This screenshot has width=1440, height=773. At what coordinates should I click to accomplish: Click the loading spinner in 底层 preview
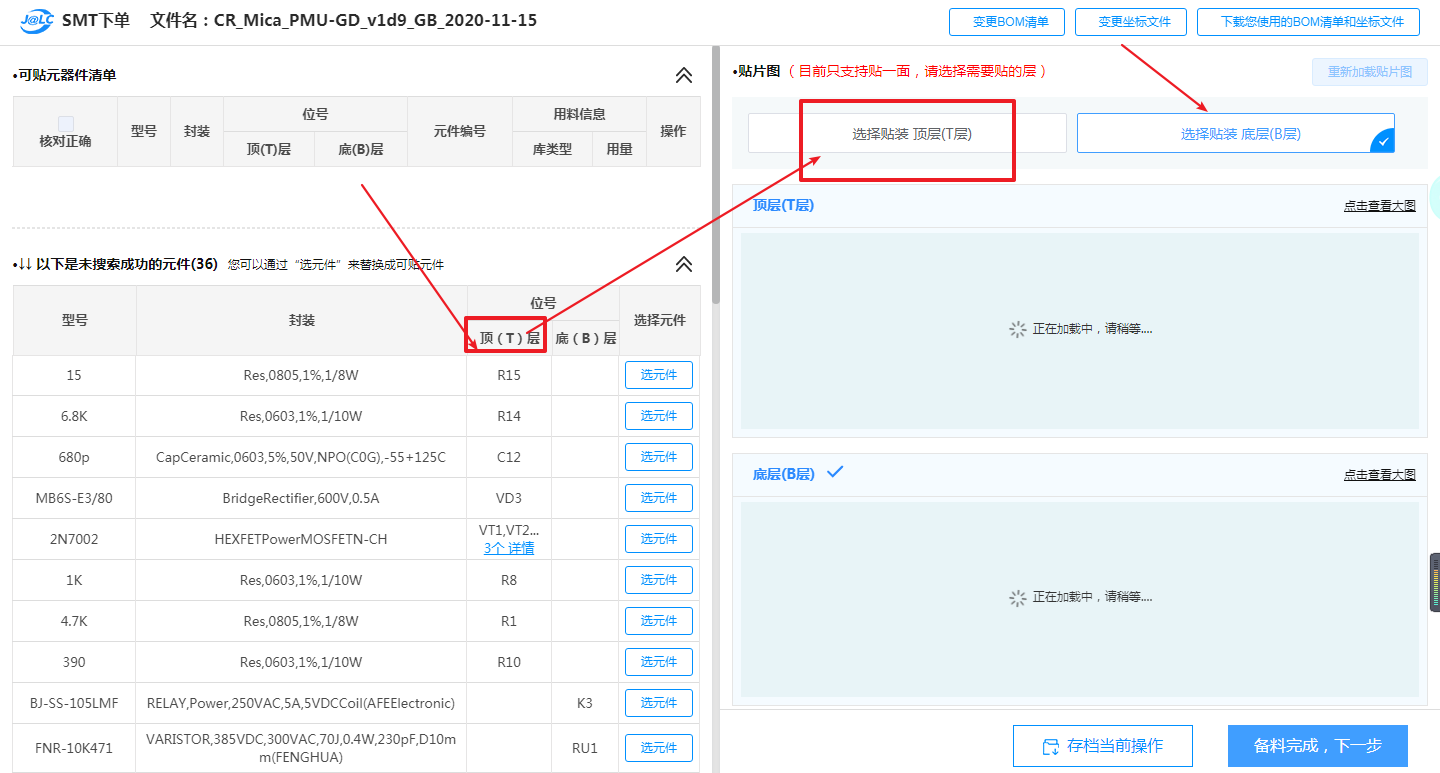pos(1017,597)
